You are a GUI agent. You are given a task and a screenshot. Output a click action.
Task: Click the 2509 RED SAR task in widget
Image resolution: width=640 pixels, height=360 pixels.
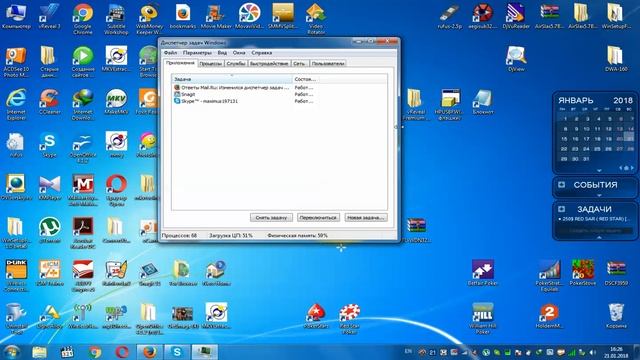click(593, 219)
